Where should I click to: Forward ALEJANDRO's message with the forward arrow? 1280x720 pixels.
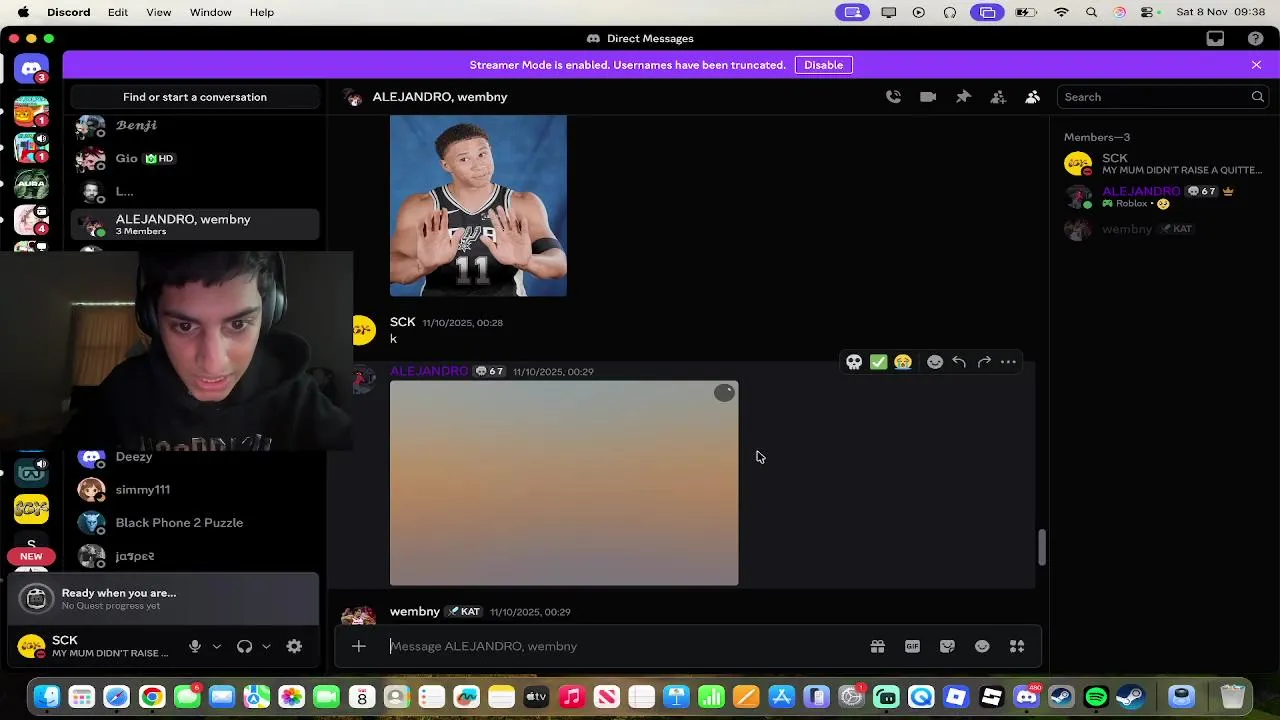point(984,362)
